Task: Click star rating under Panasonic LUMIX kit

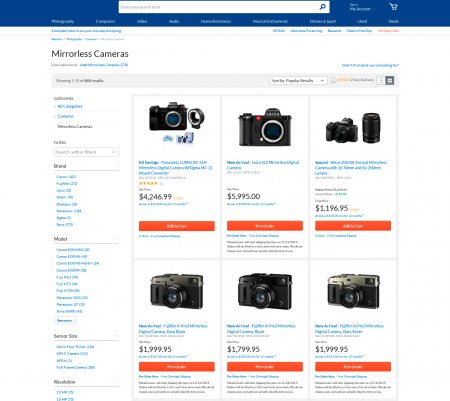Action: tap(149, 183)
